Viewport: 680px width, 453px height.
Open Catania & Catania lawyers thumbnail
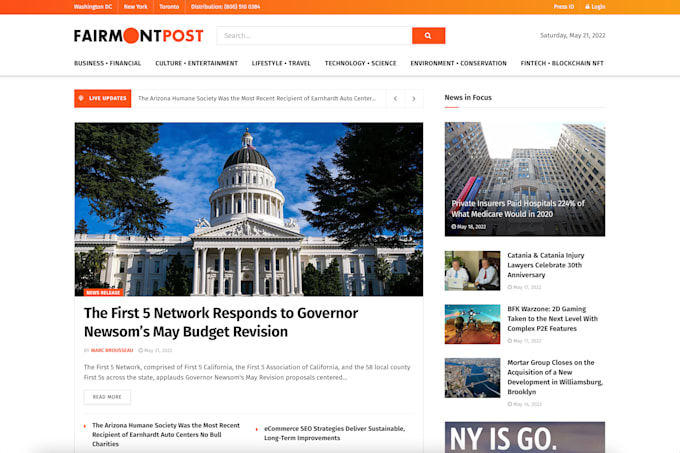click(472, 270)
